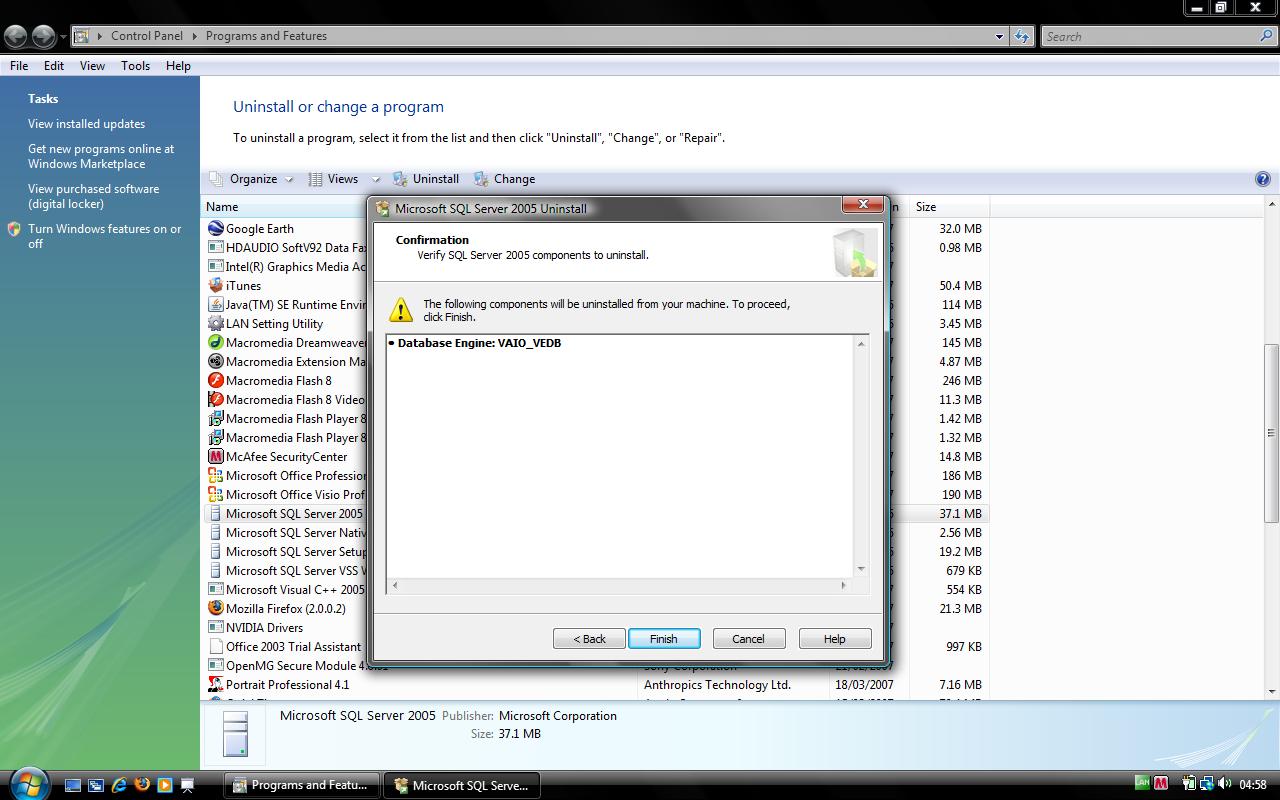Click the Back button in uninstall dialog
This screenshot has height=800, width=1280.
pos(589,639)
